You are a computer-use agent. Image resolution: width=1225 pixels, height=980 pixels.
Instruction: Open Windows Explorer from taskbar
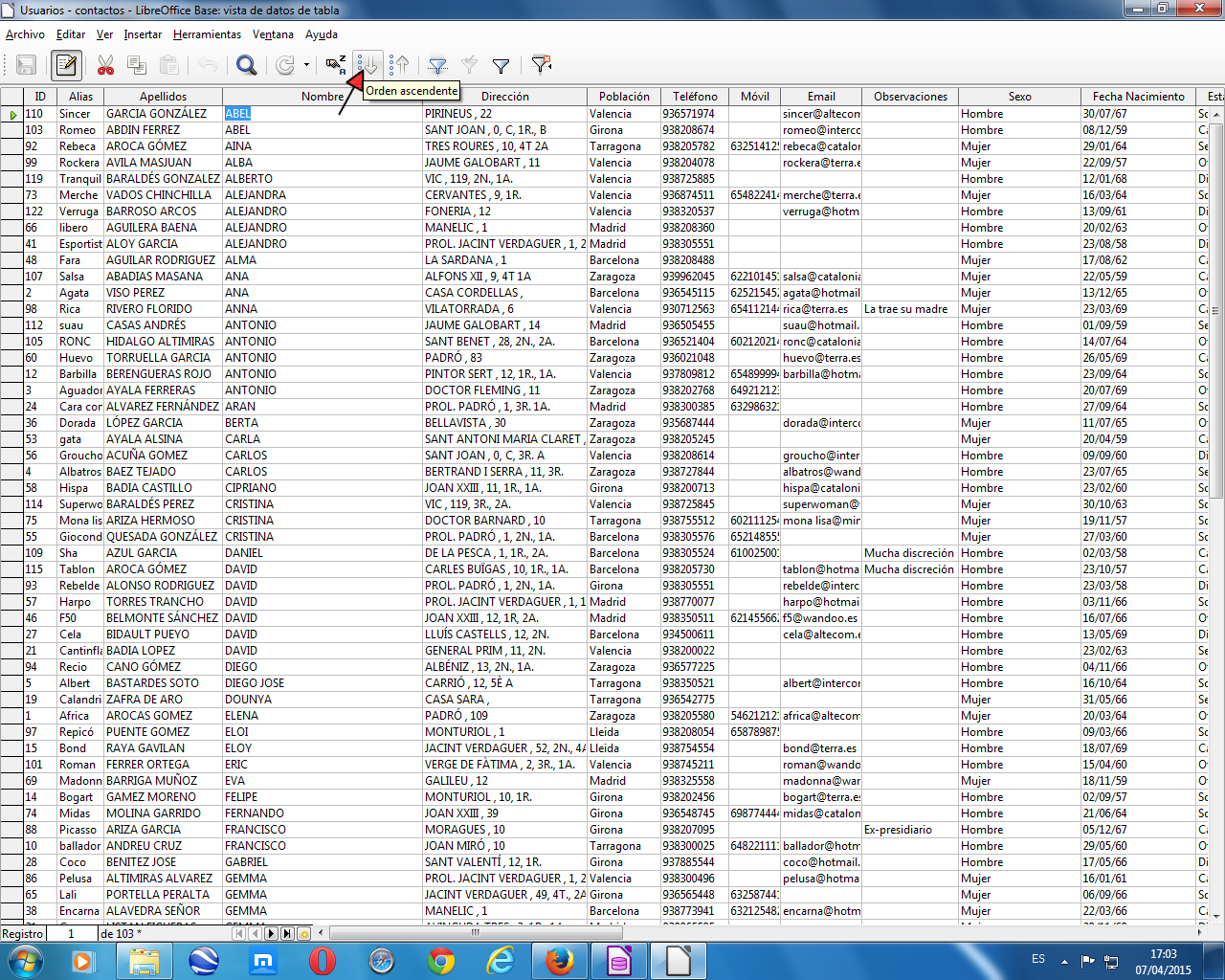pyautogui.click(x=145, y=961)
